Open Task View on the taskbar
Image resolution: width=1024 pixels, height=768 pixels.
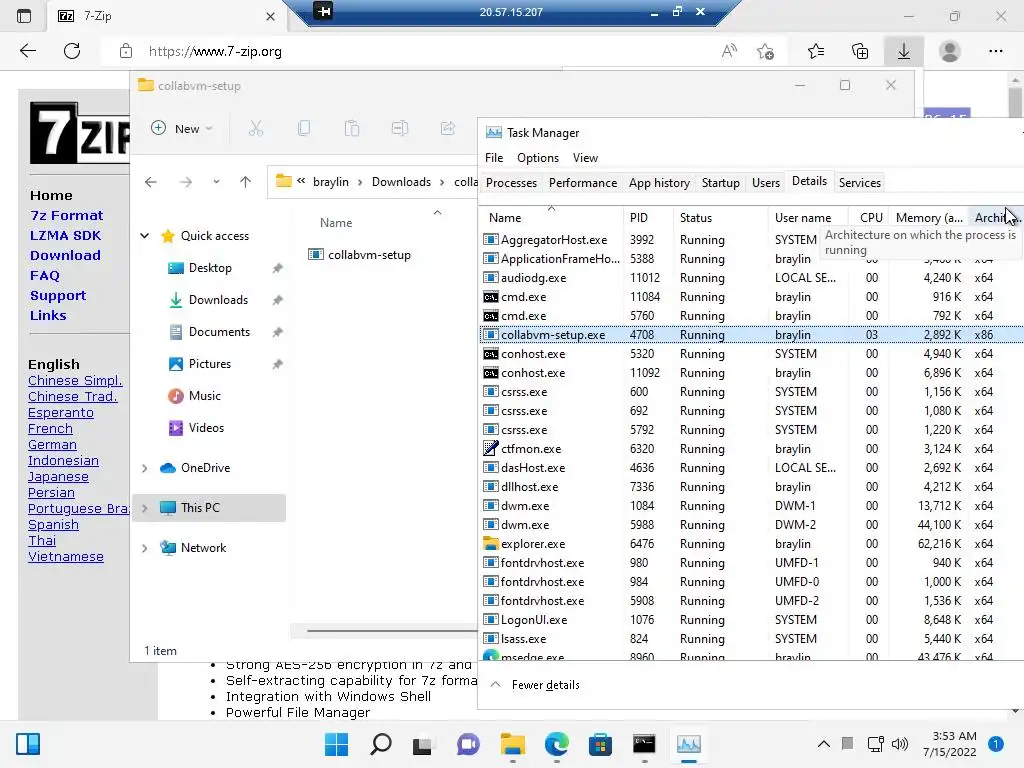click(423, 744)
